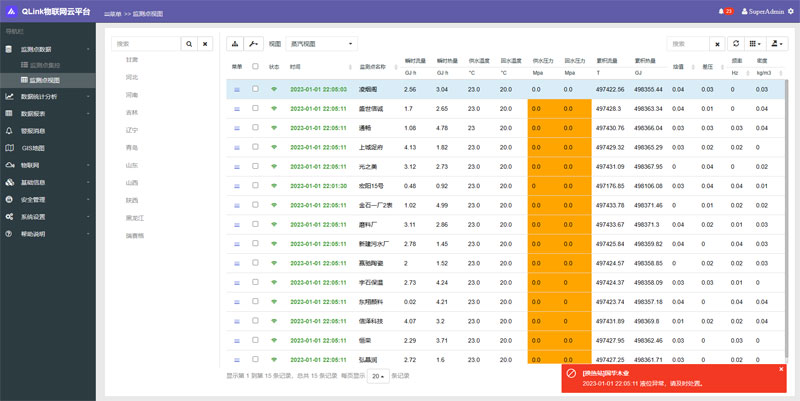Open the page size 20 dropdown
Screen dimensions: 800x401
coord(377,376)
